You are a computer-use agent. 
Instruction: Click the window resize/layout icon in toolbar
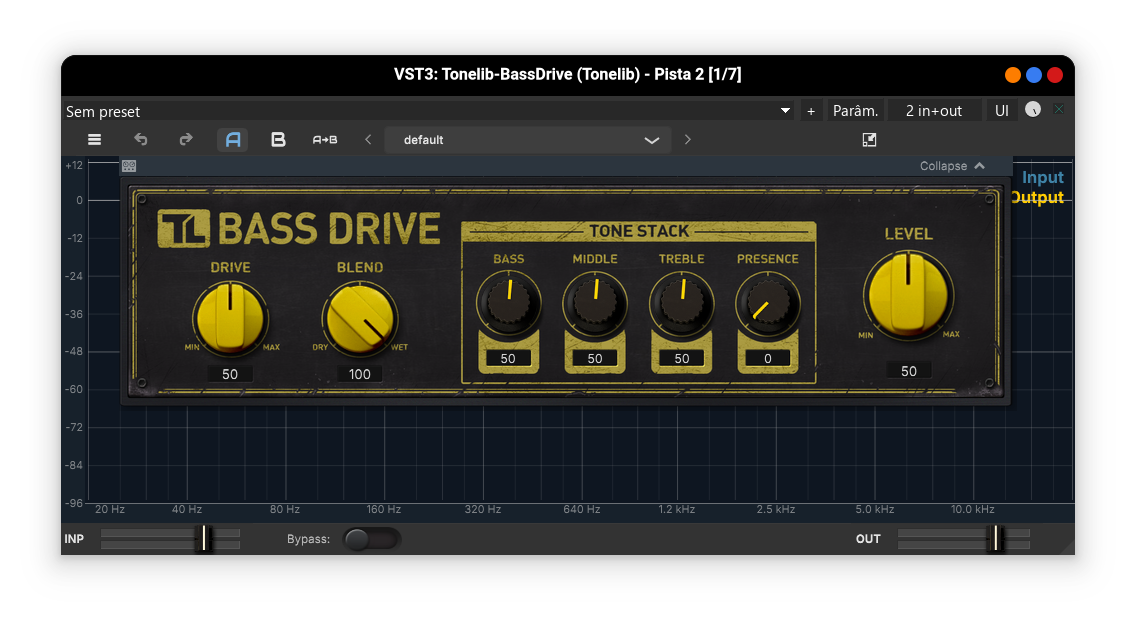click(869, 139)
